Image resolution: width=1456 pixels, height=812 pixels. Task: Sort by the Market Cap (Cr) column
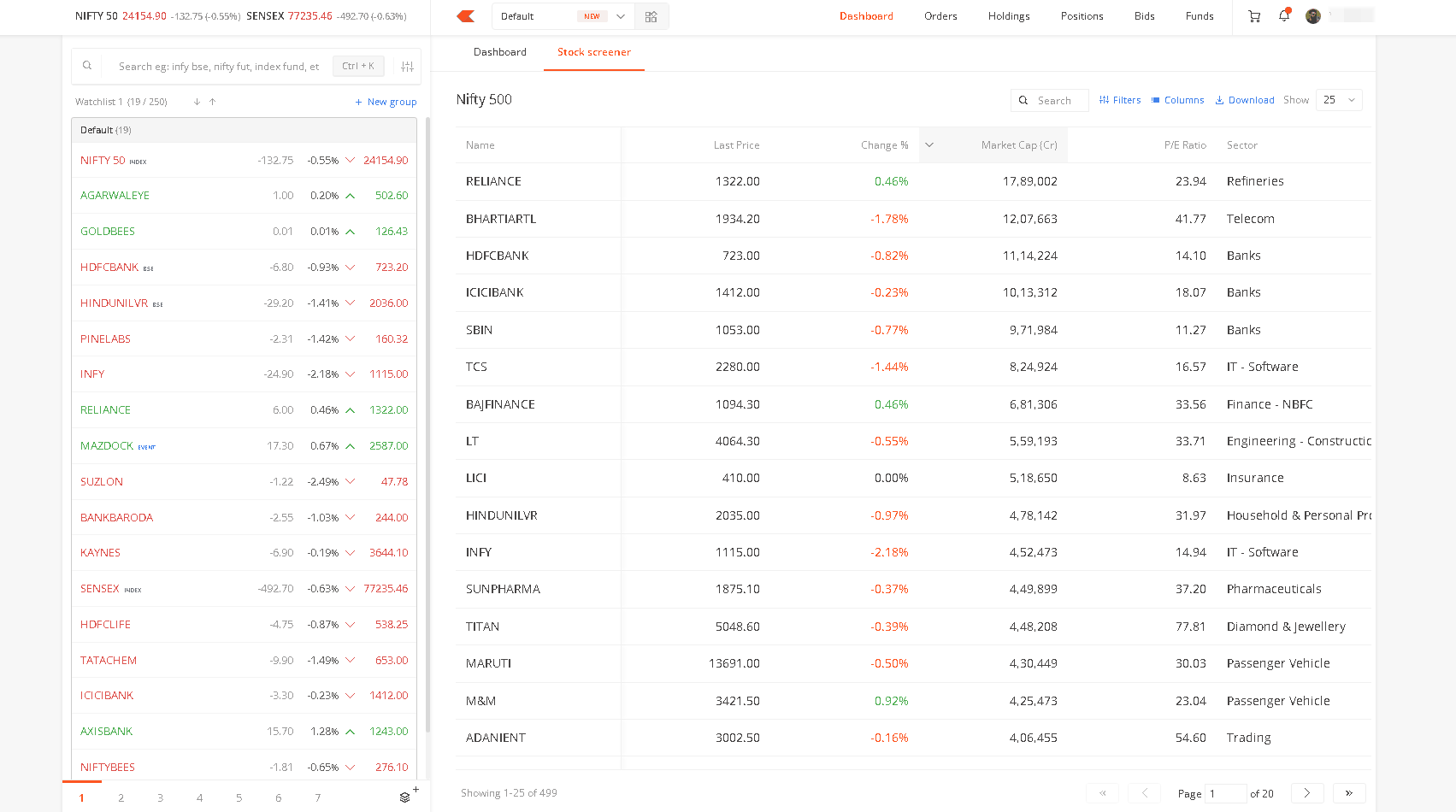click(1019, 145)
